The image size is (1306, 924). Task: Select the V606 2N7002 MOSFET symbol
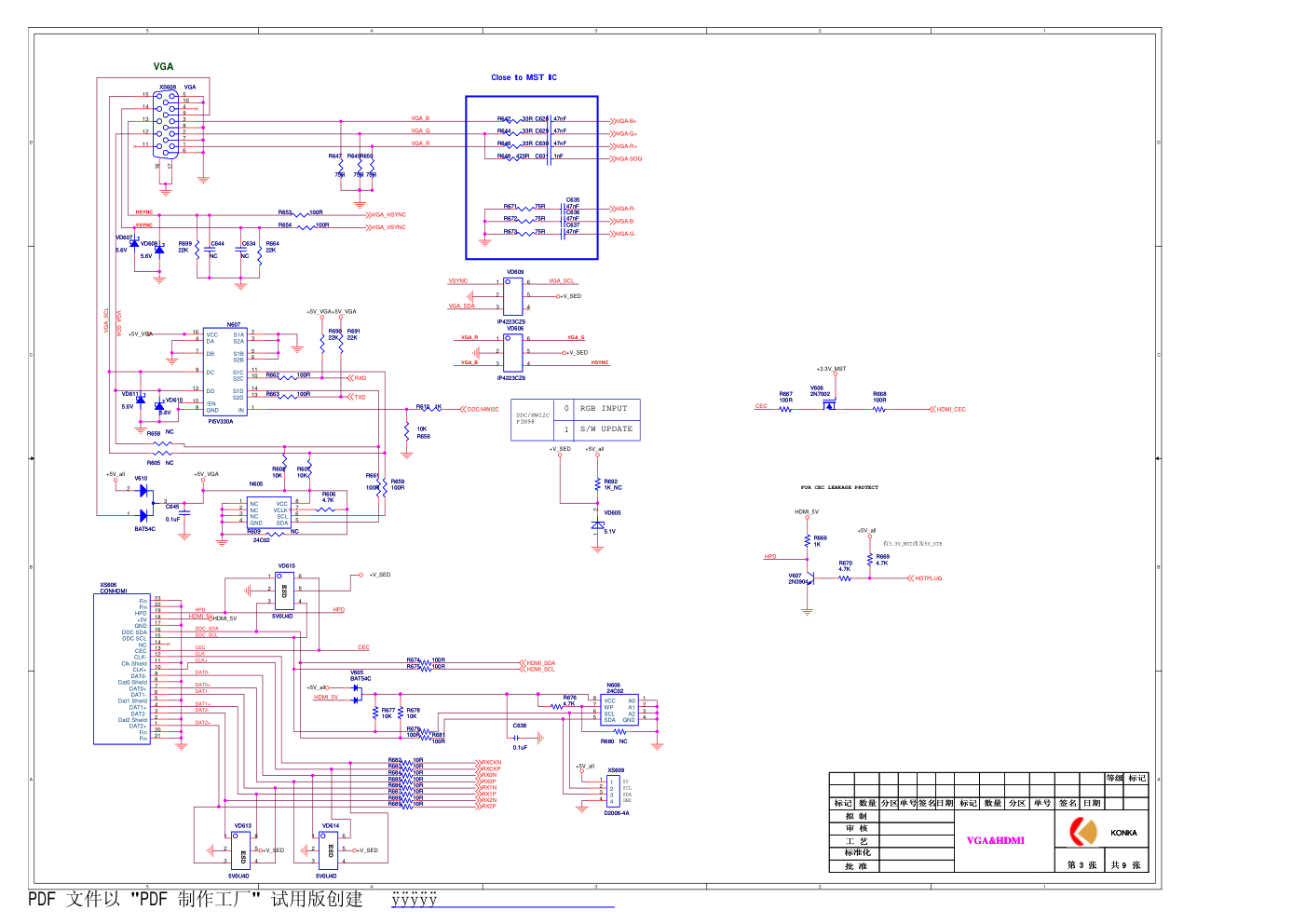[827, 403]
